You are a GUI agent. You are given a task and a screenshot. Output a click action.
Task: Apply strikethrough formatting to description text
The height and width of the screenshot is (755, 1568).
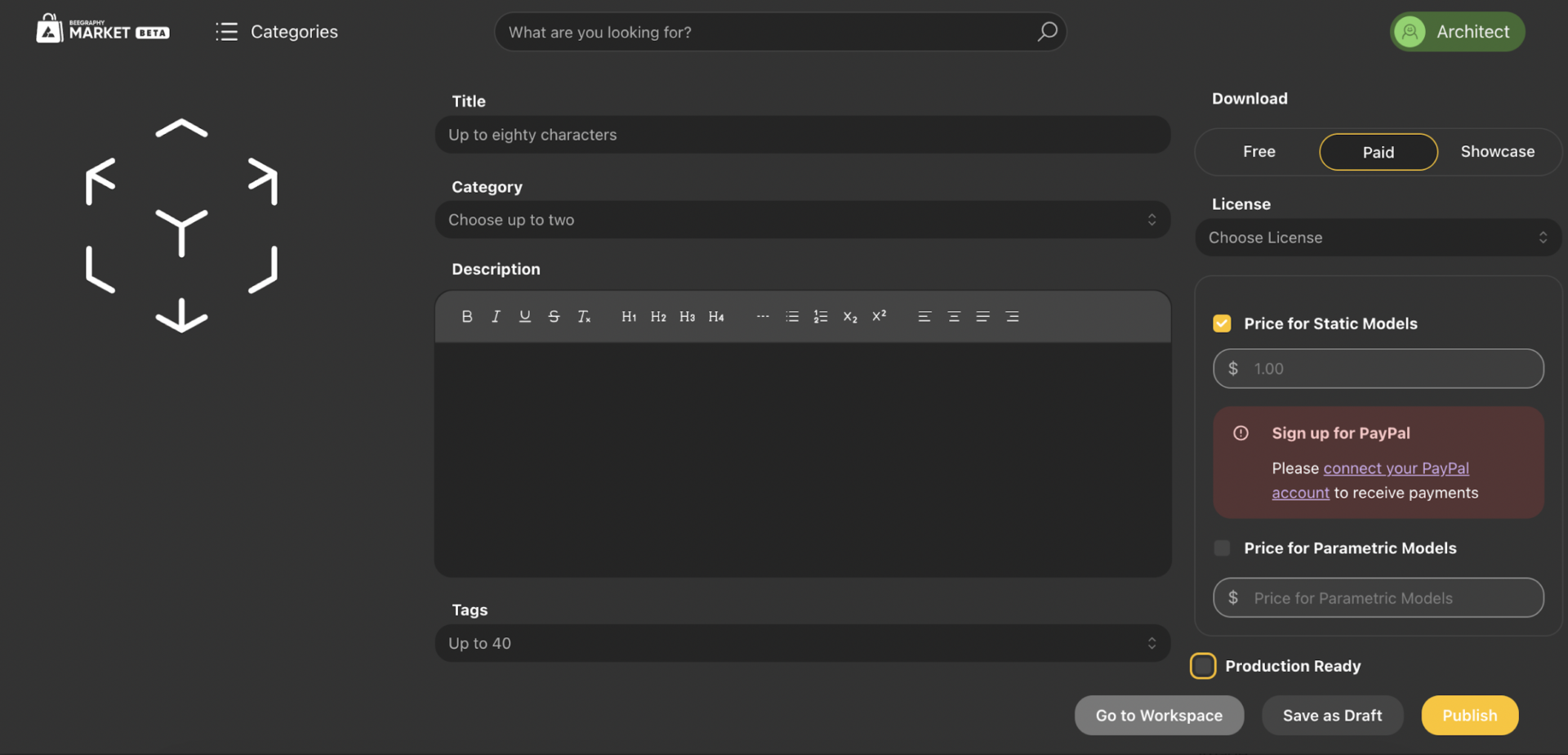tap(554, 316)
